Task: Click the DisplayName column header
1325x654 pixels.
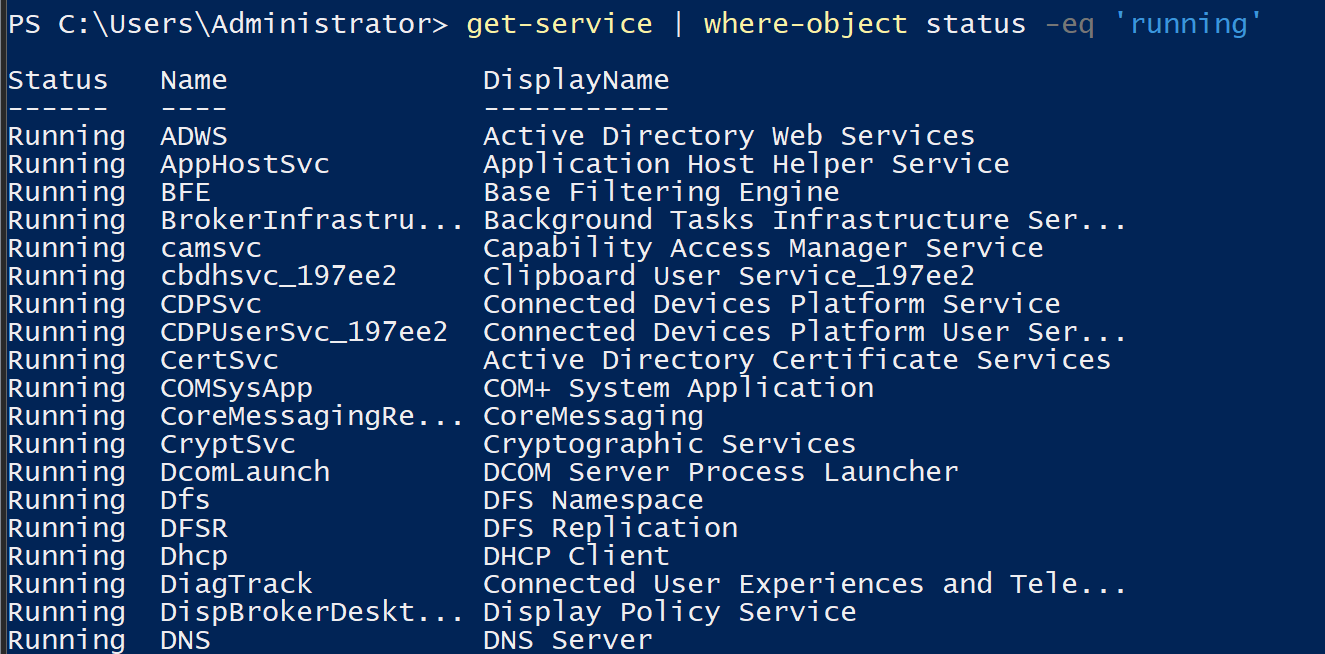Action: coord(576,80)
